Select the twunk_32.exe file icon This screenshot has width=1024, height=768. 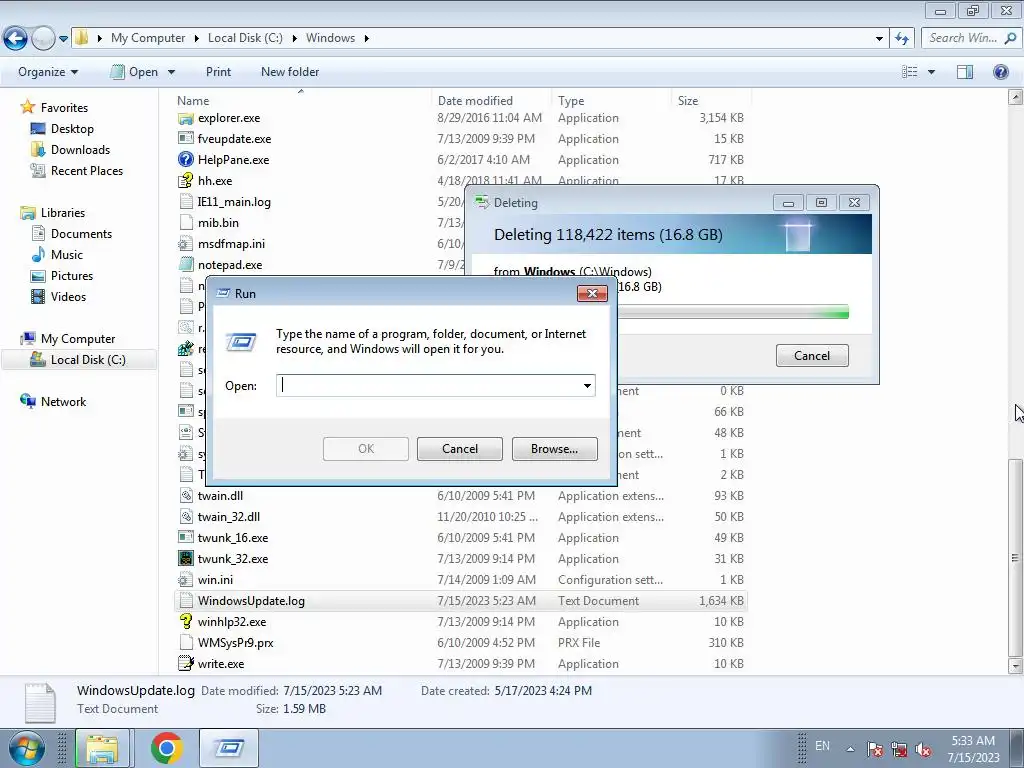coord(185,558)
